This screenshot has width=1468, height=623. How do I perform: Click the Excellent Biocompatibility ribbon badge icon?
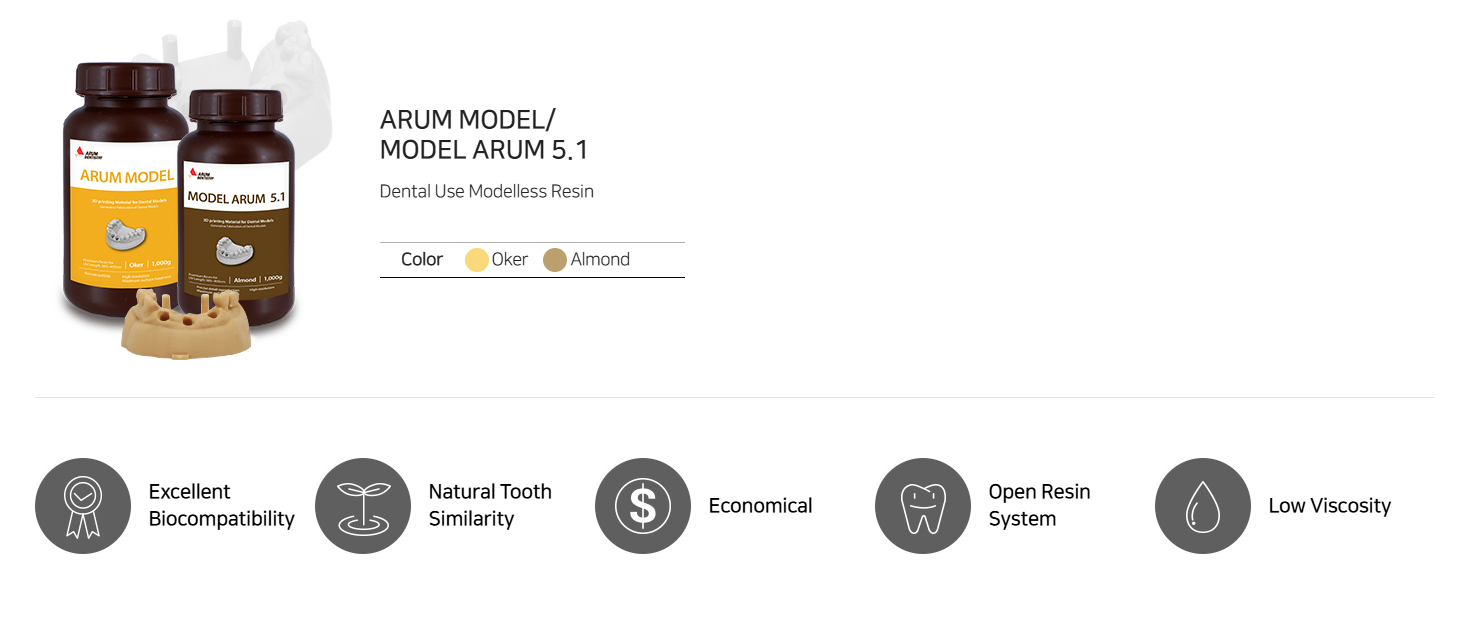coord(83,506)
